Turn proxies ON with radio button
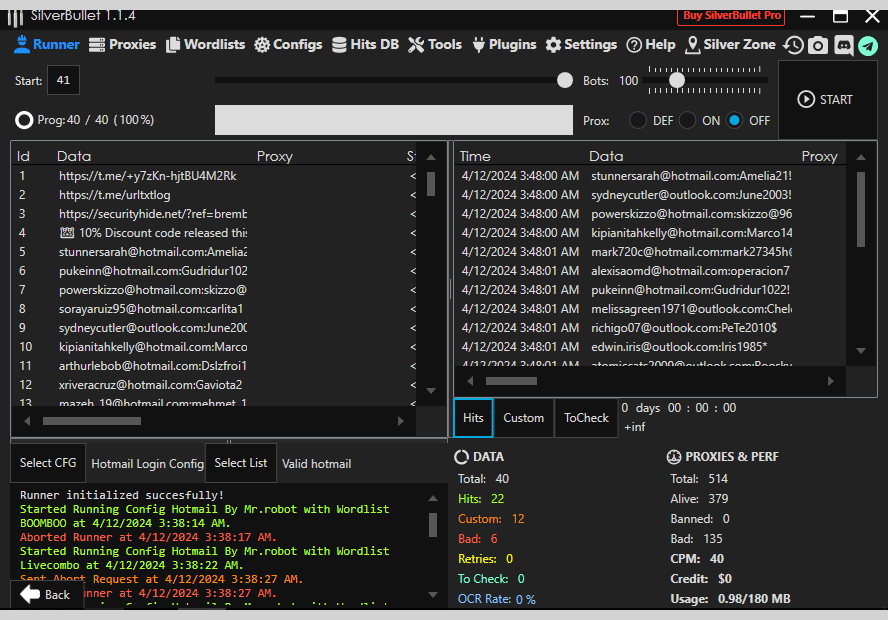The height and width of the screenshot is (620, 888). tap(687, 120)
